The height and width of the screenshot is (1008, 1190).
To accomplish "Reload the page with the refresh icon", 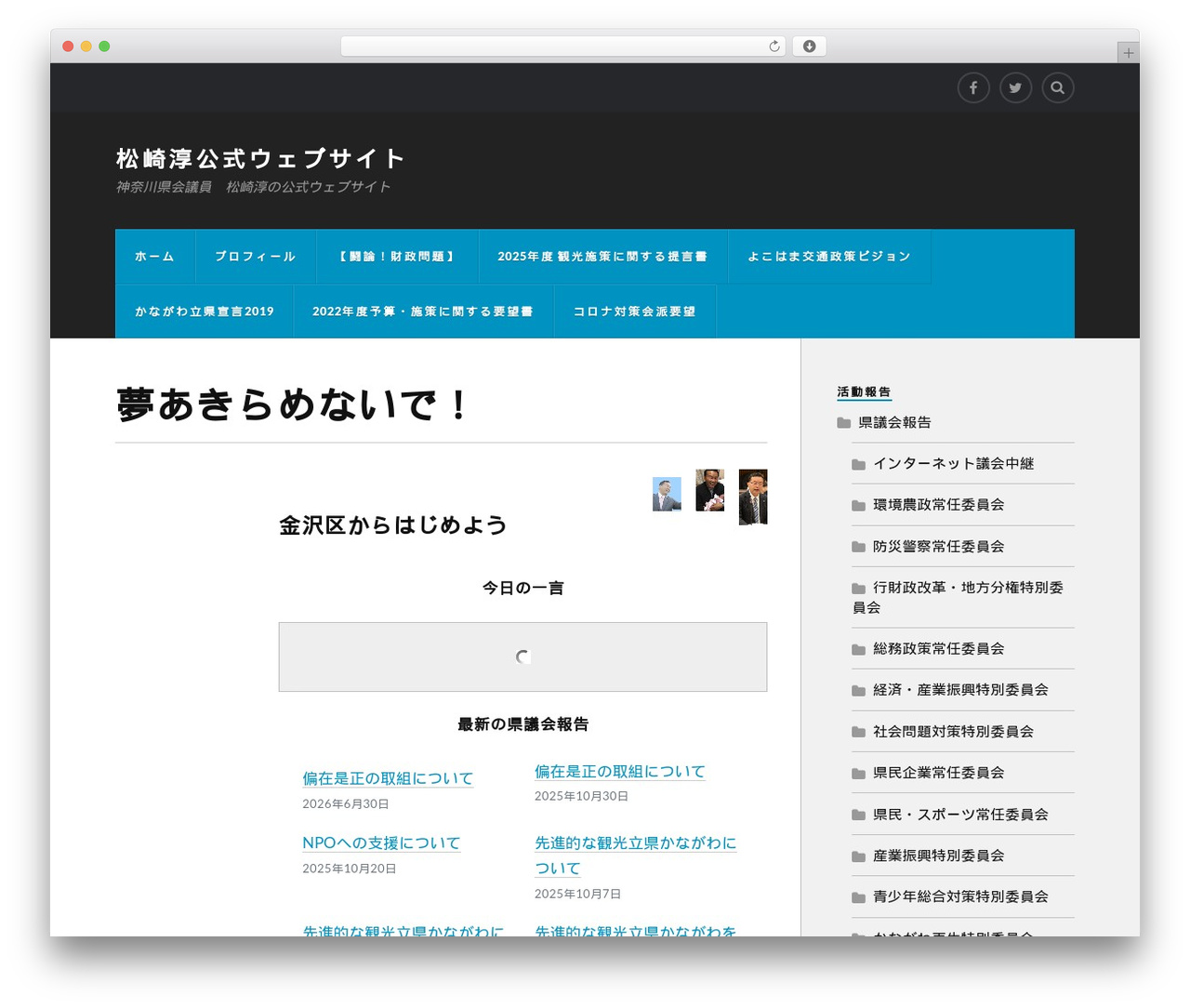I will click(x=774, y=46).
